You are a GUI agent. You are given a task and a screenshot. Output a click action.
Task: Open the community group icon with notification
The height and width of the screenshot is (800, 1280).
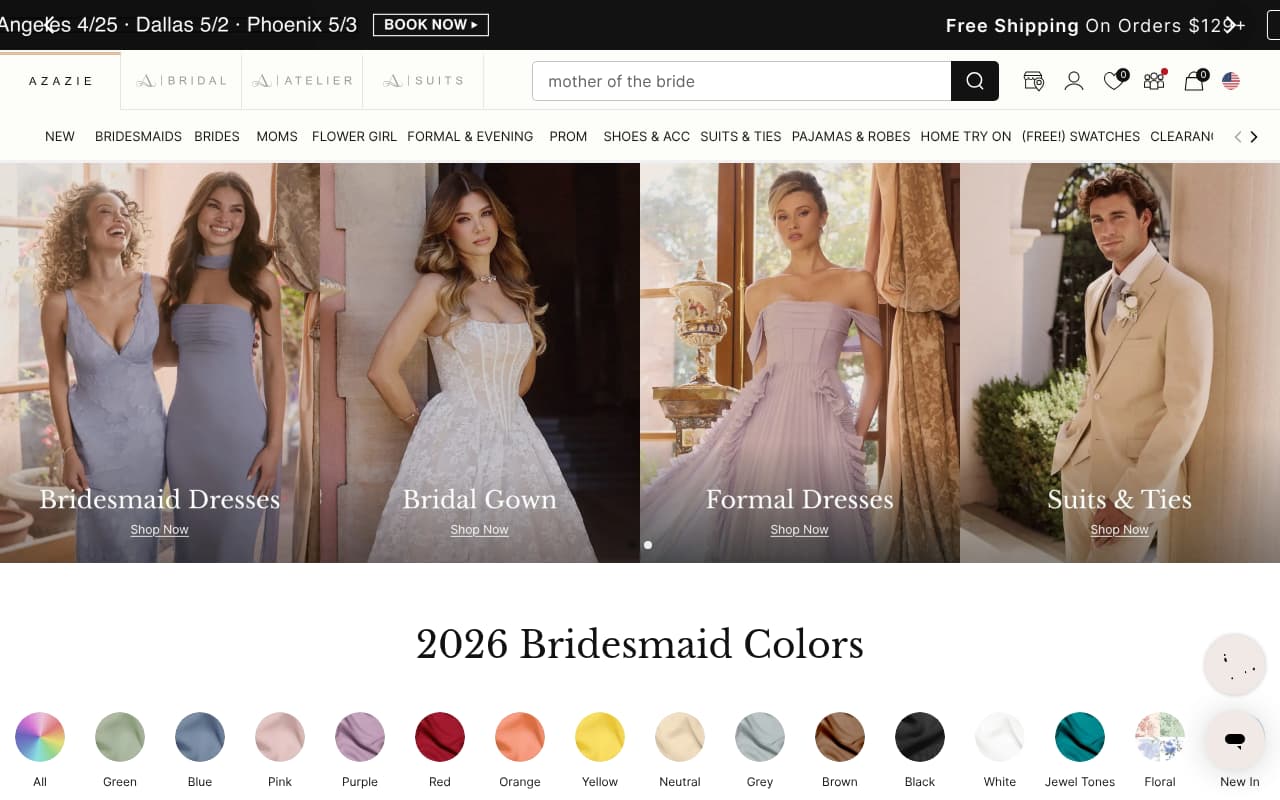click(1153, 81)
